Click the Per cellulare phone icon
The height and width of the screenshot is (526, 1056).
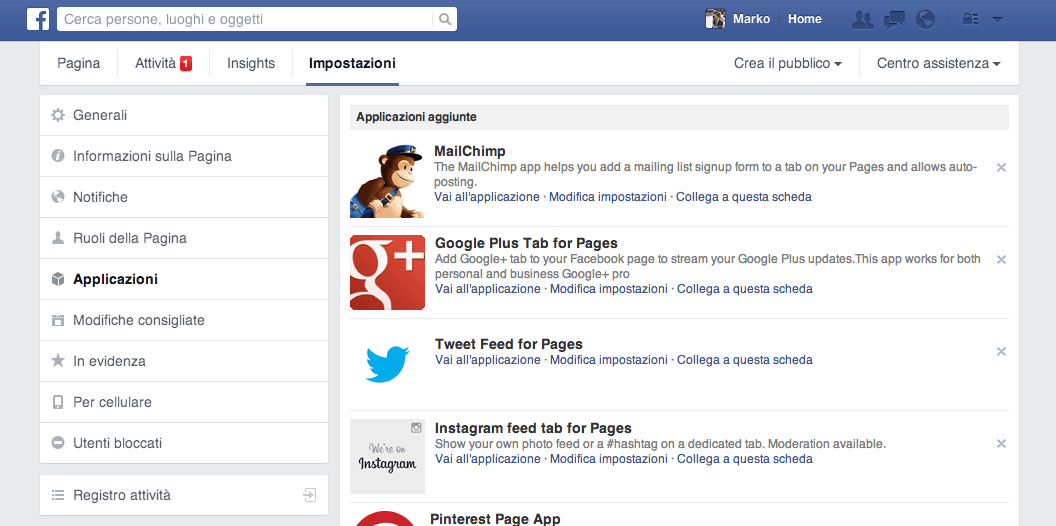click(58, 402)
